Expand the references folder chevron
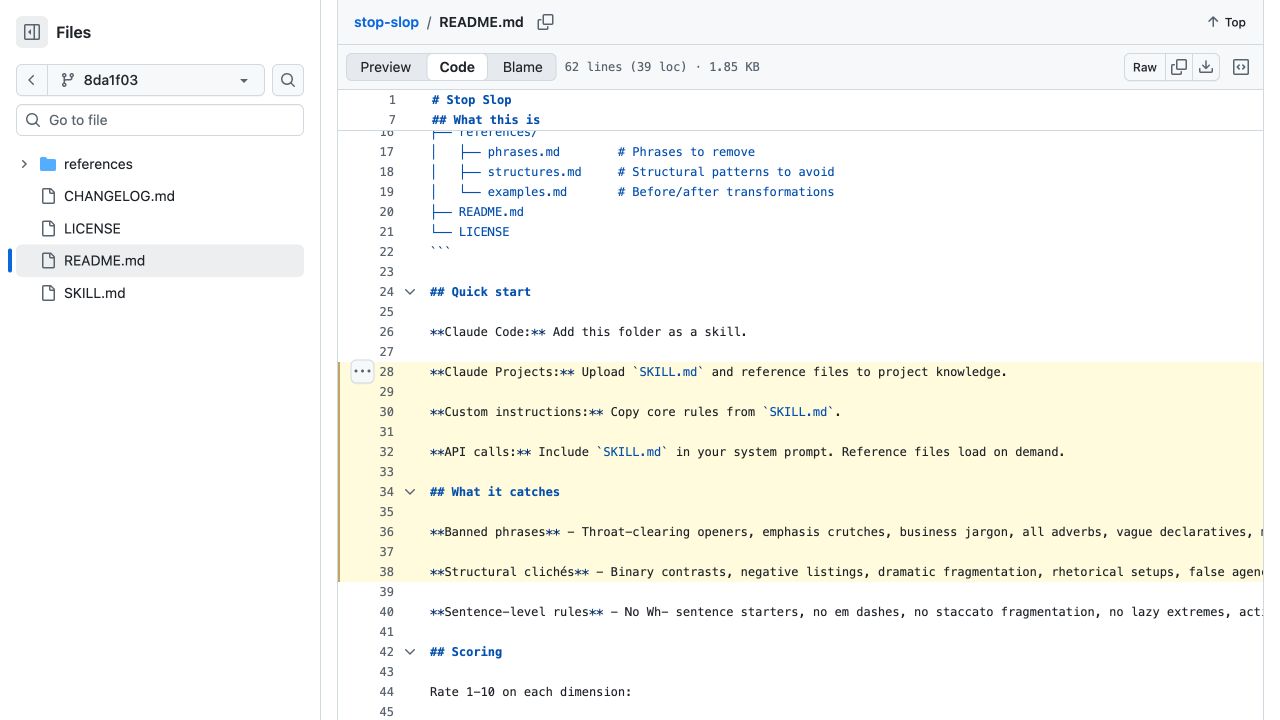Viewport: 1280px width, 720px height. click(x=24, y=164)
